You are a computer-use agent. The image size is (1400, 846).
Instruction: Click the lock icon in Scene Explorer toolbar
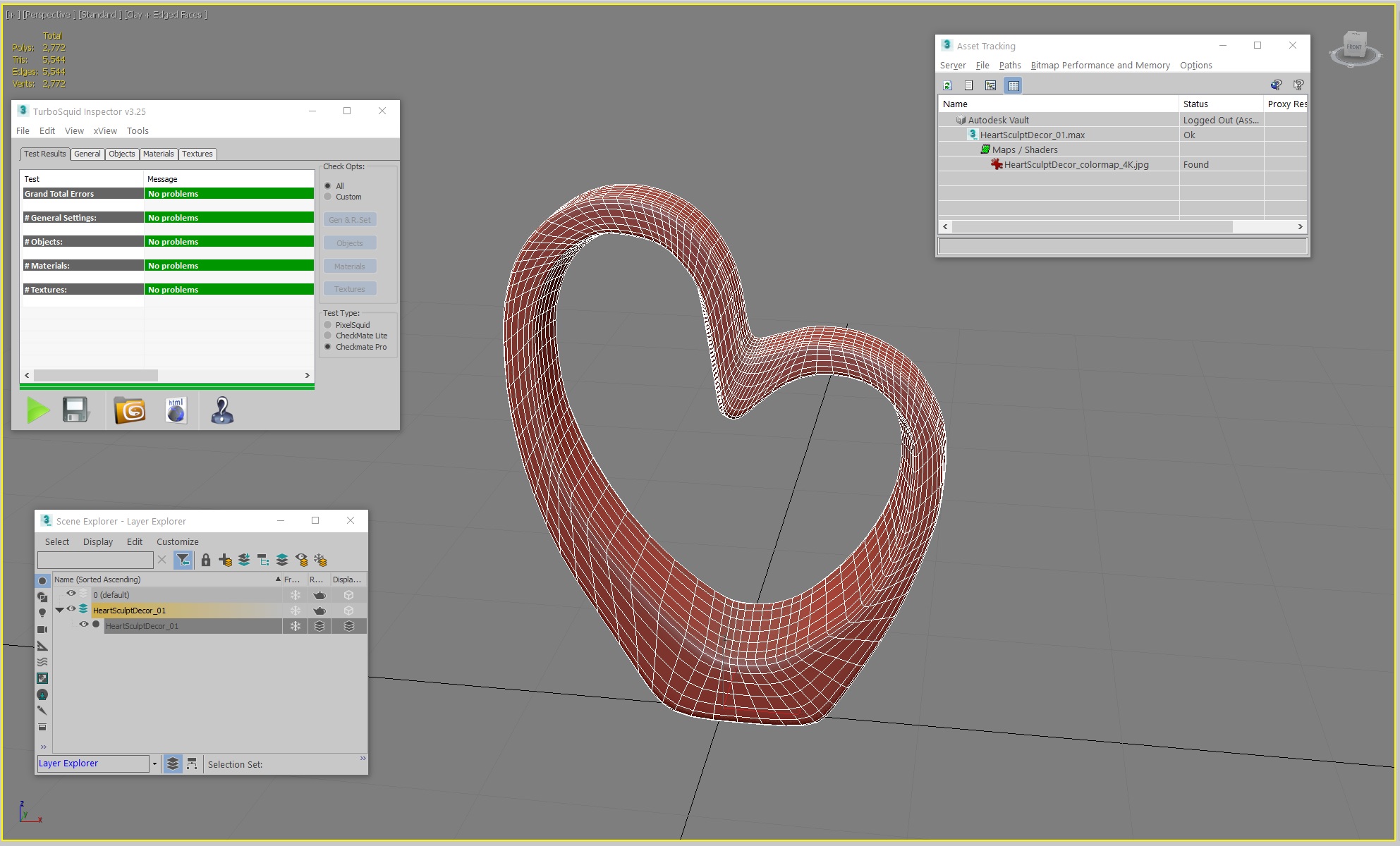click(205, 560)
